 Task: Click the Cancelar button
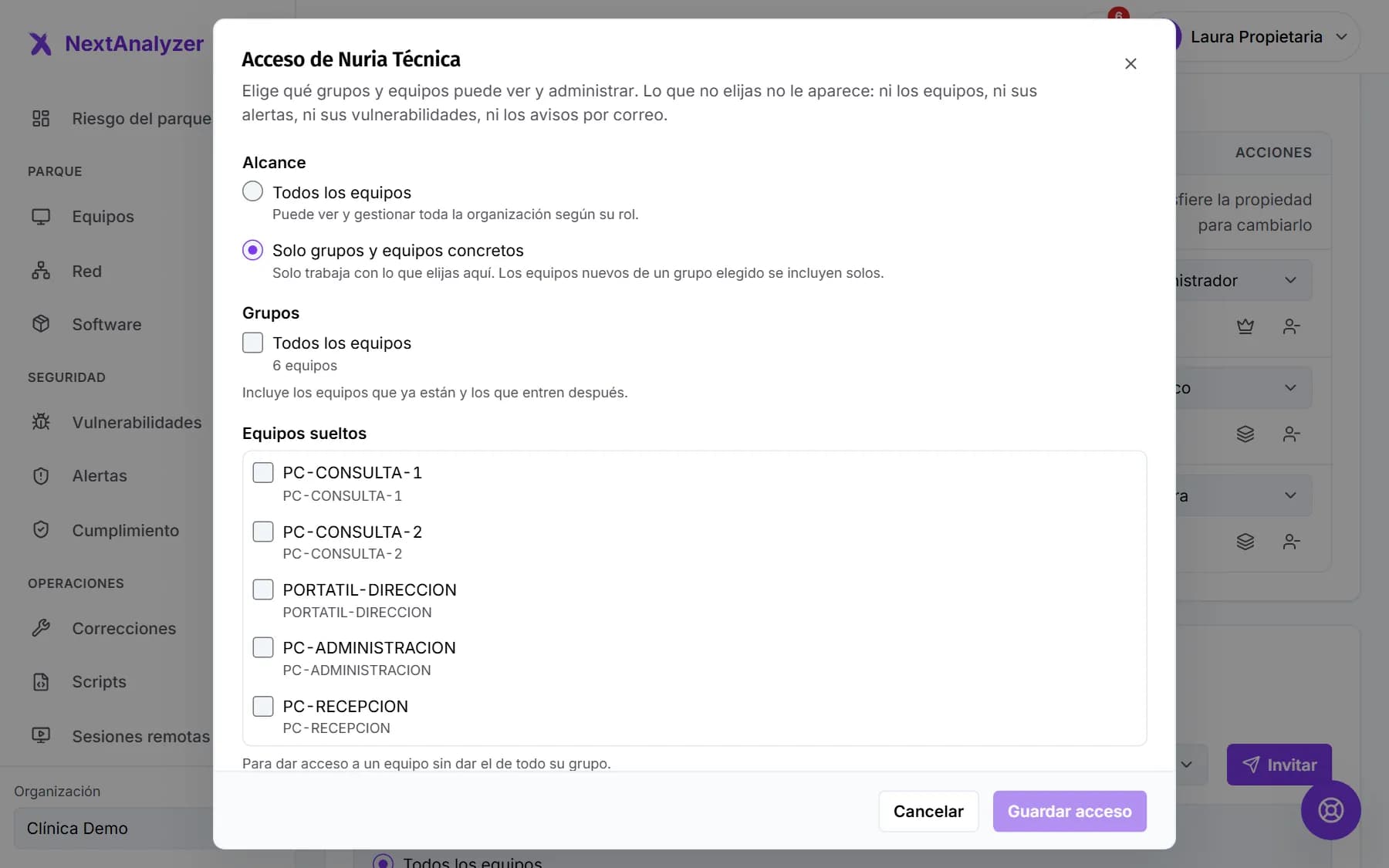click(x=928, y=811)
